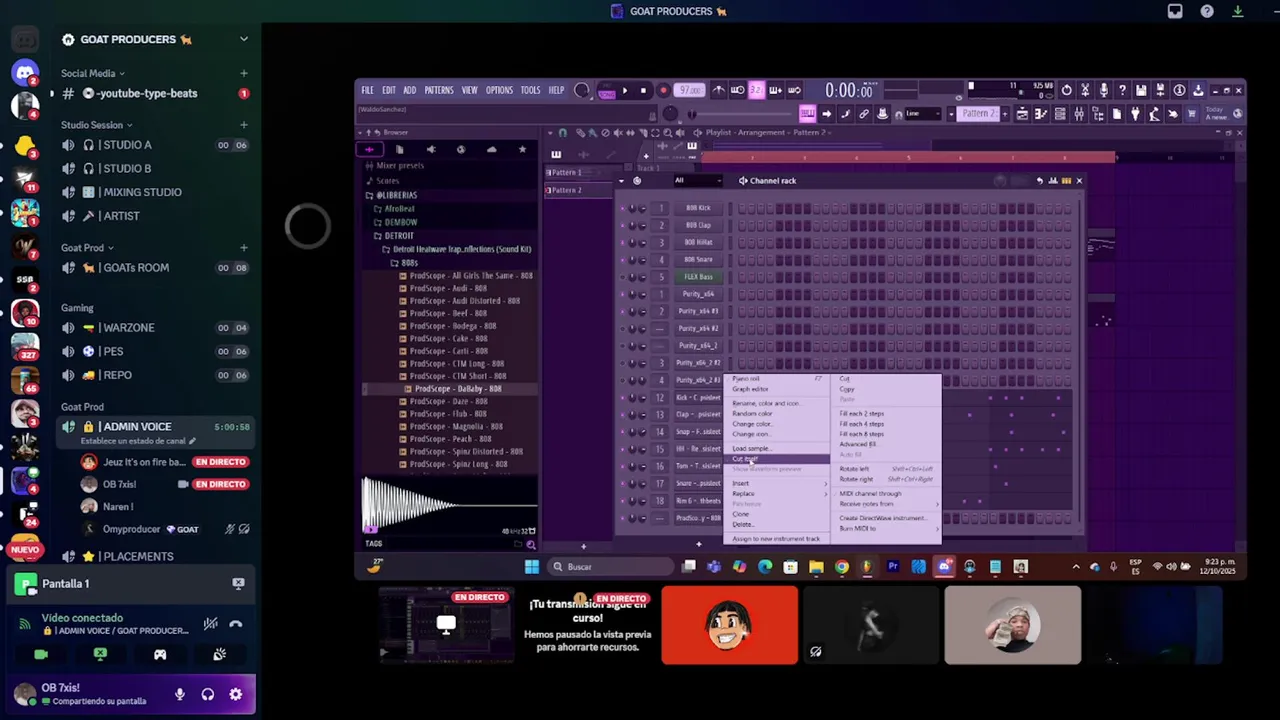
Task: Click FL Studio stop button
Action: tap(643, 91)
